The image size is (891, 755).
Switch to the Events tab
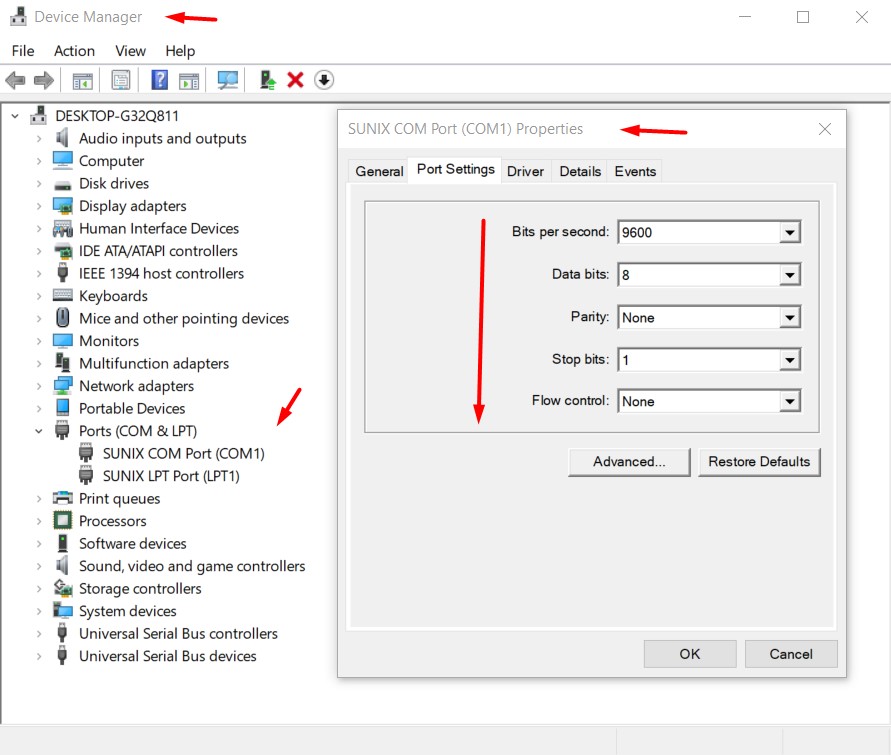pyautogui.click(x=635, y=171)
